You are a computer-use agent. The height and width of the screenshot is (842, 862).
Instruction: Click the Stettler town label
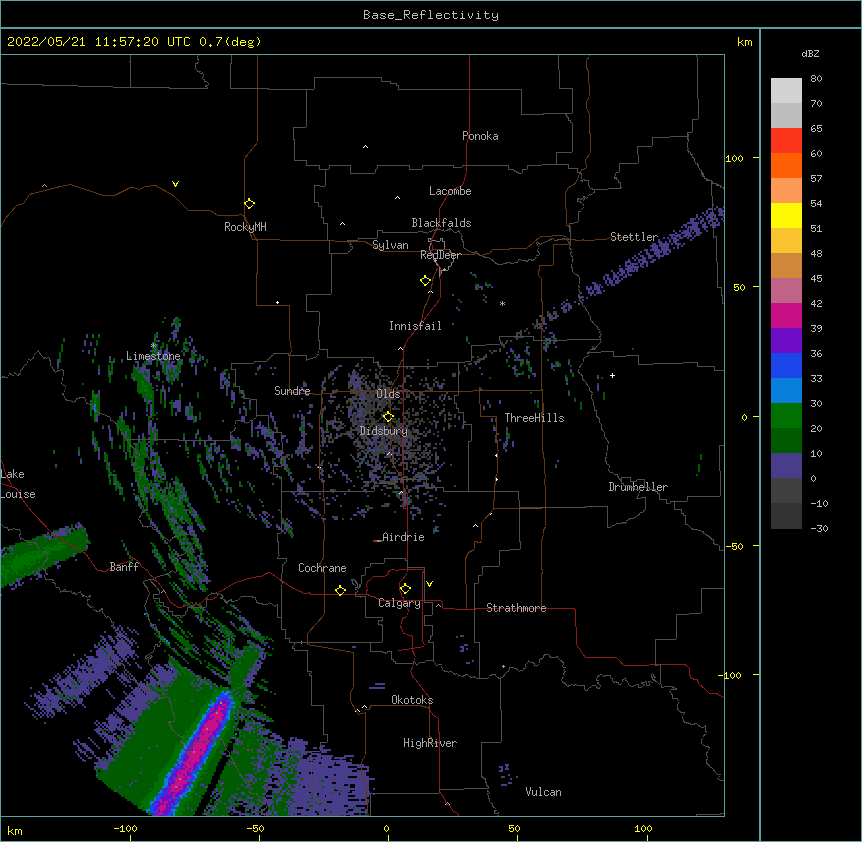(x=634, y=237)
